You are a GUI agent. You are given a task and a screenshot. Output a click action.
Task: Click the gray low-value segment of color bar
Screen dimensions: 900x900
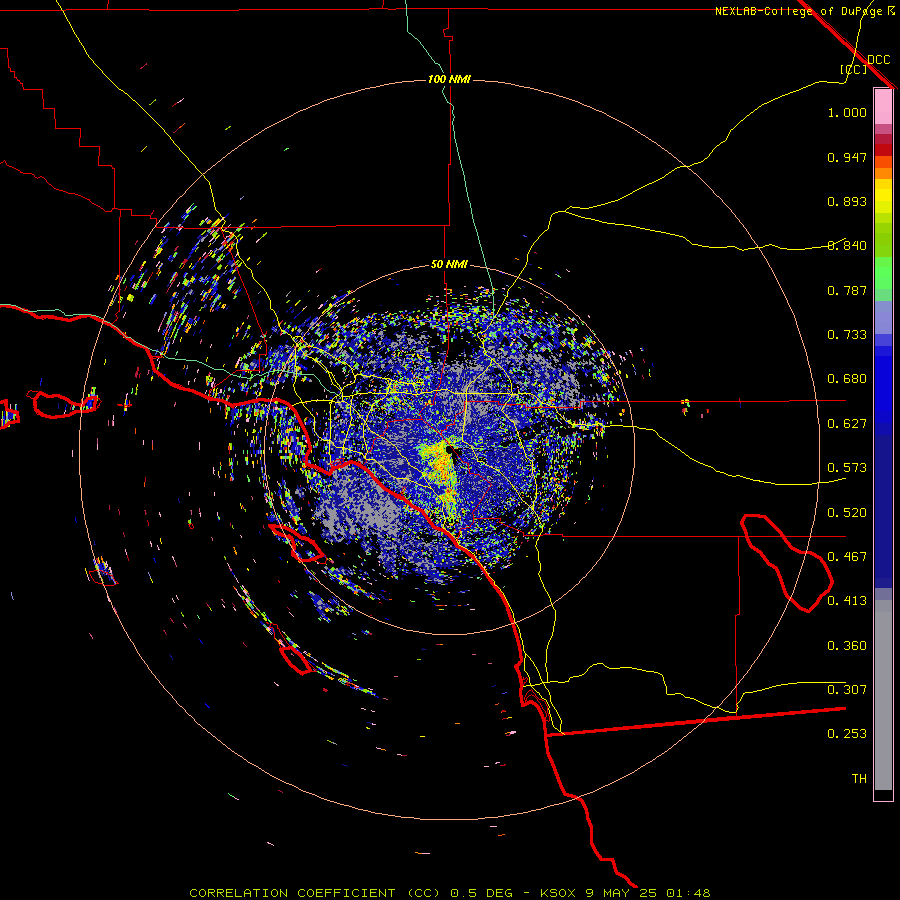[x=883, y=695]
